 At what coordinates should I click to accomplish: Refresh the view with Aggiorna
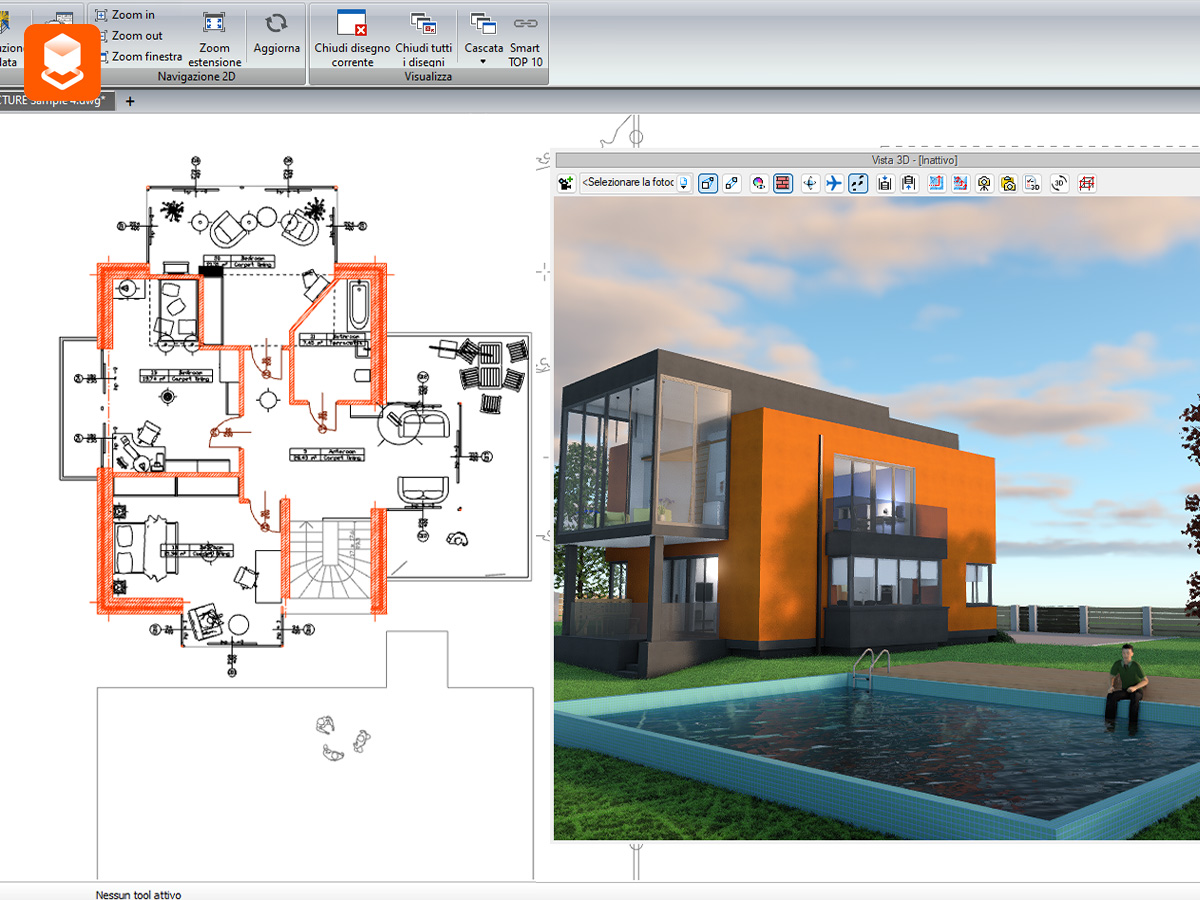[x=277, y=35]
